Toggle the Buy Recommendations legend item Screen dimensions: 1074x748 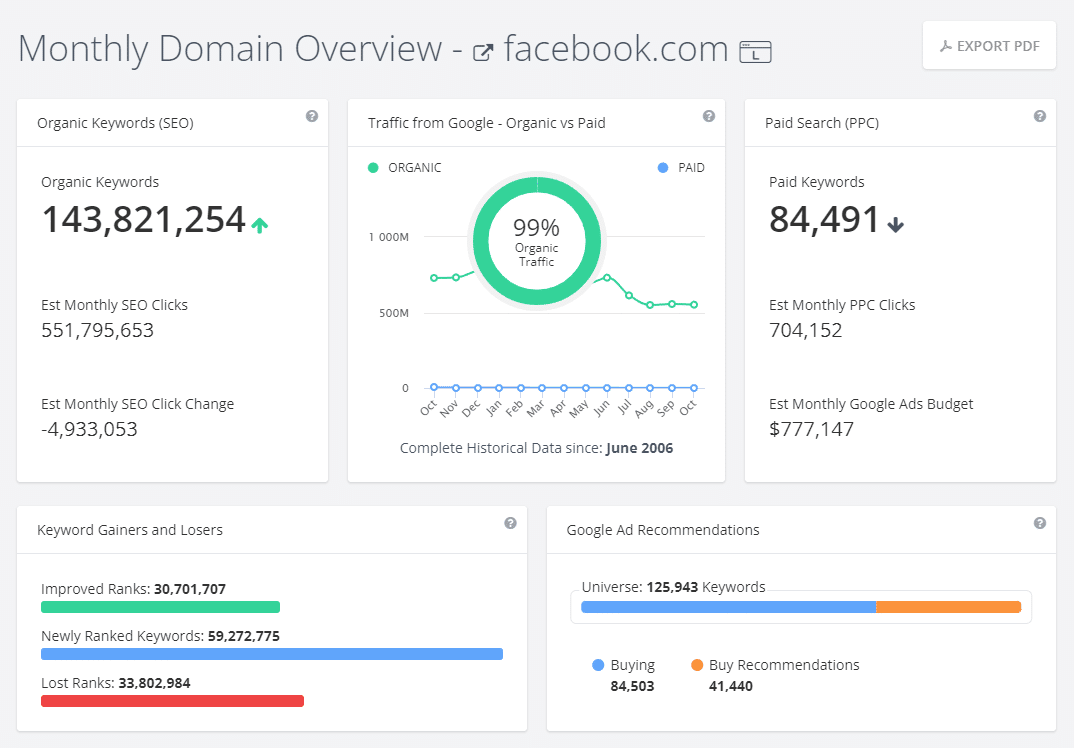(775, 665)
